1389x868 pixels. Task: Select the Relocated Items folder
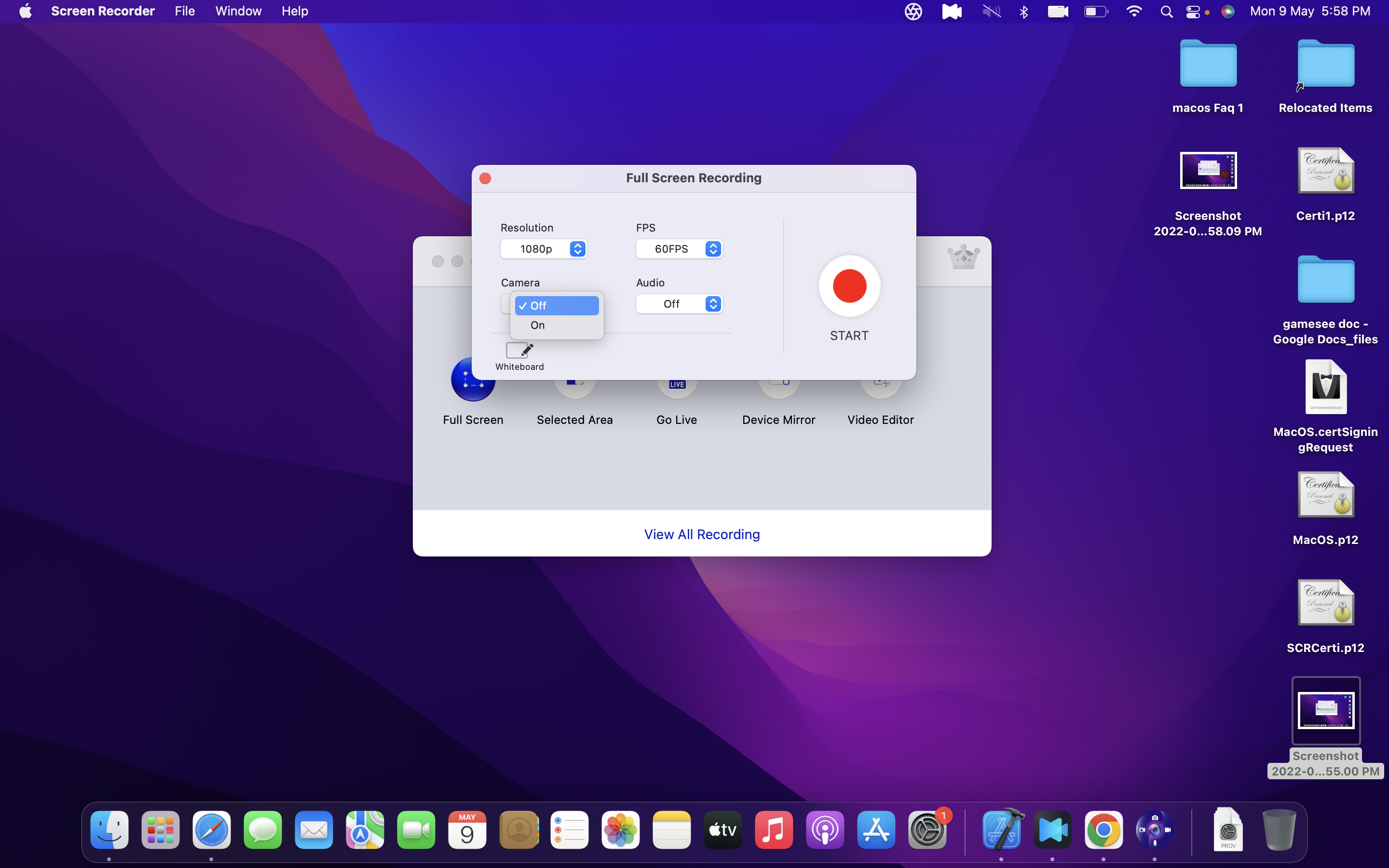click(1326, 64)
